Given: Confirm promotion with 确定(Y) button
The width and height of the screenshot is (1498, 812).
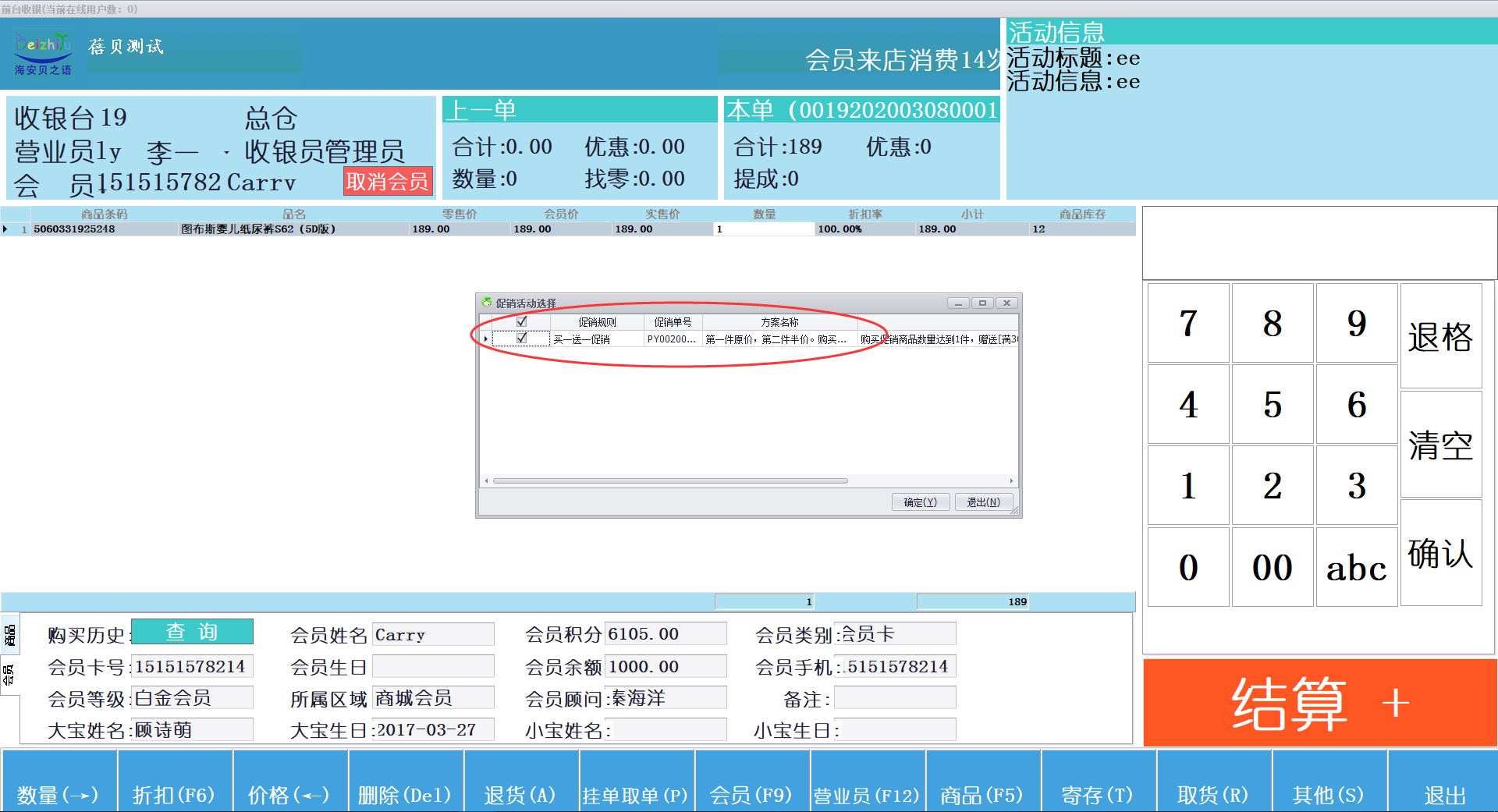Looking at the screenshot, I should pos(920,502).
